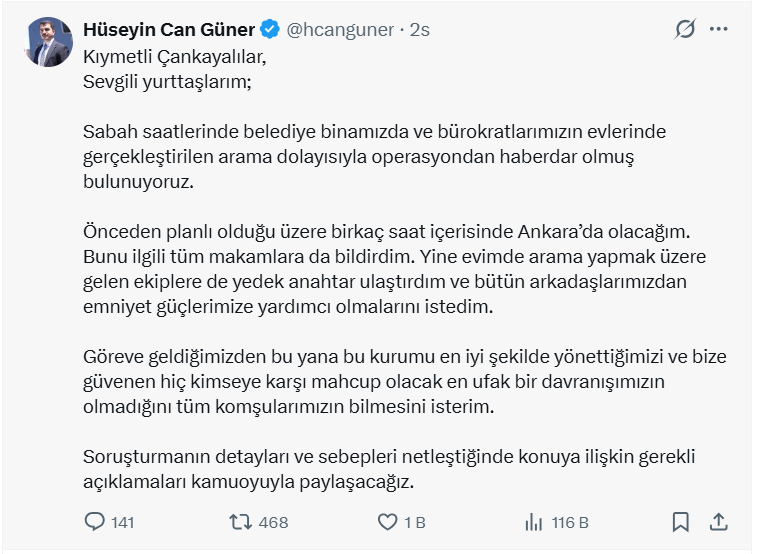Image resolution: width=765 pixels, height=554 pixels.
Task: Click paragraph beginning Soruşturmanın detayları
Action: (389, 469)
